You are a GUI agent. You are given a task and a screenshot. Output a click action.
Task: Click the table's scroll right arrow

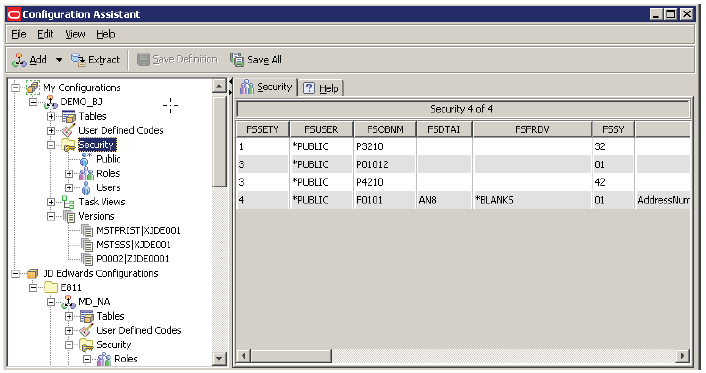point(683,356)
